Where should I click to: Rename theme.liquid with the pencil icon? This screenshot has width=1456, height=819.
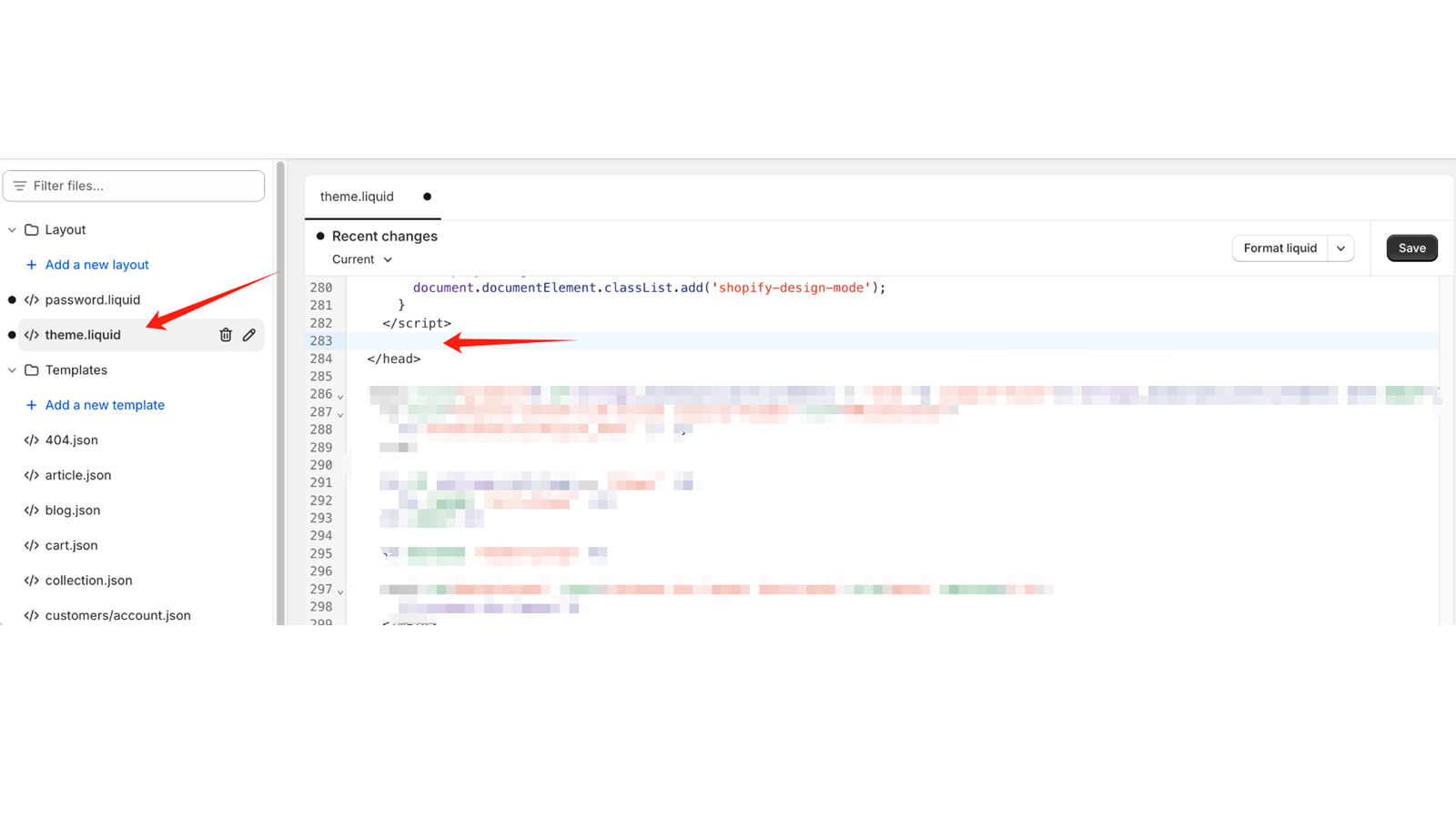pos(249,335)
